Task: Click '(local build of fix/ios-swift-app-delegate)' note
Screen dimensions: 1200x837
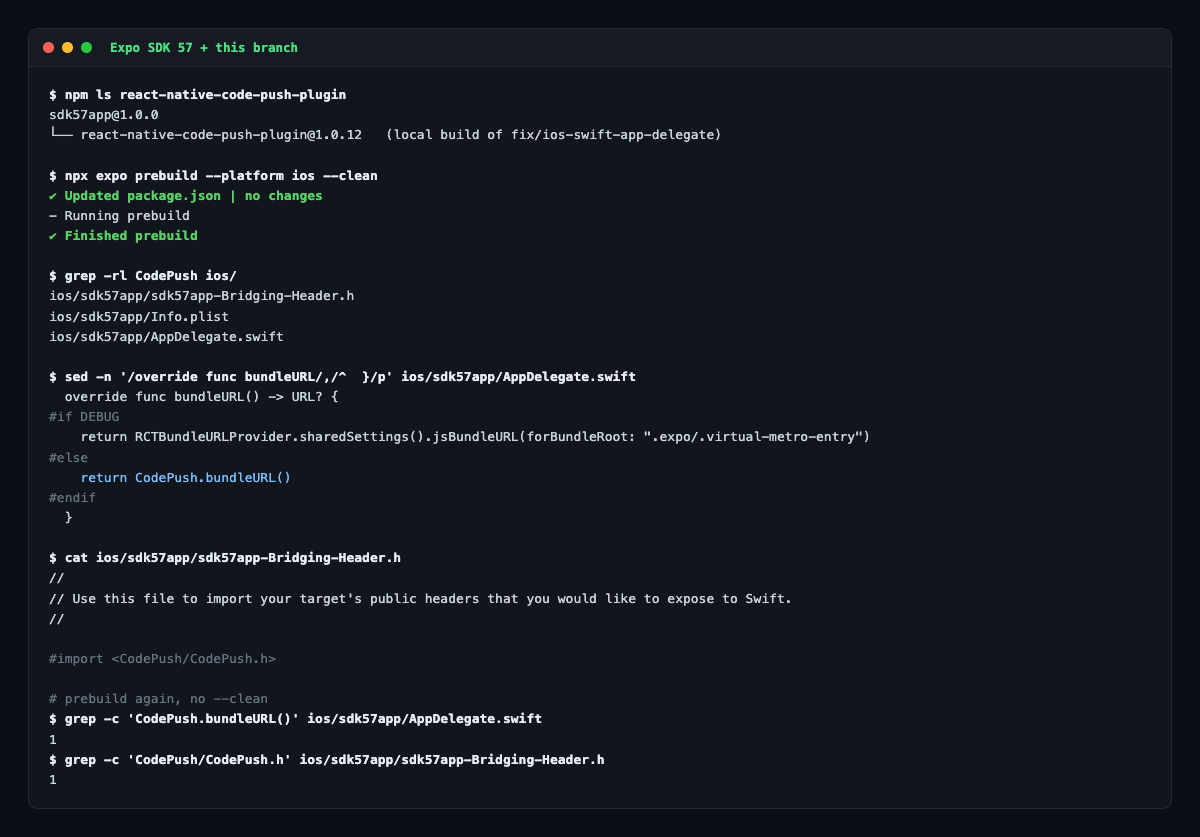Action: click(x=553, y=134)
